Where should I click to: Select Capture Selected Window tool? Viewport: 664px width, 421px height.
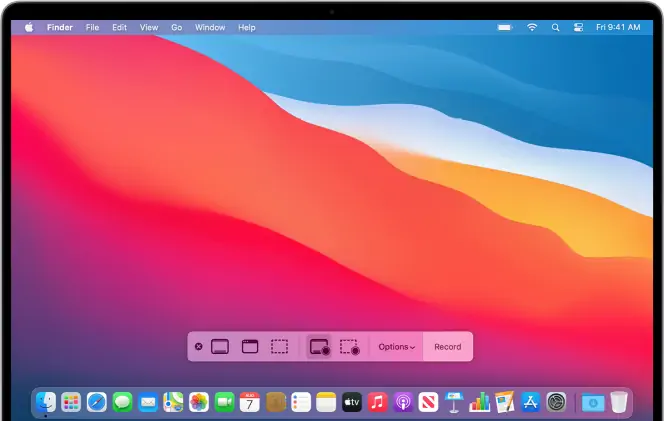click(250, 347)
